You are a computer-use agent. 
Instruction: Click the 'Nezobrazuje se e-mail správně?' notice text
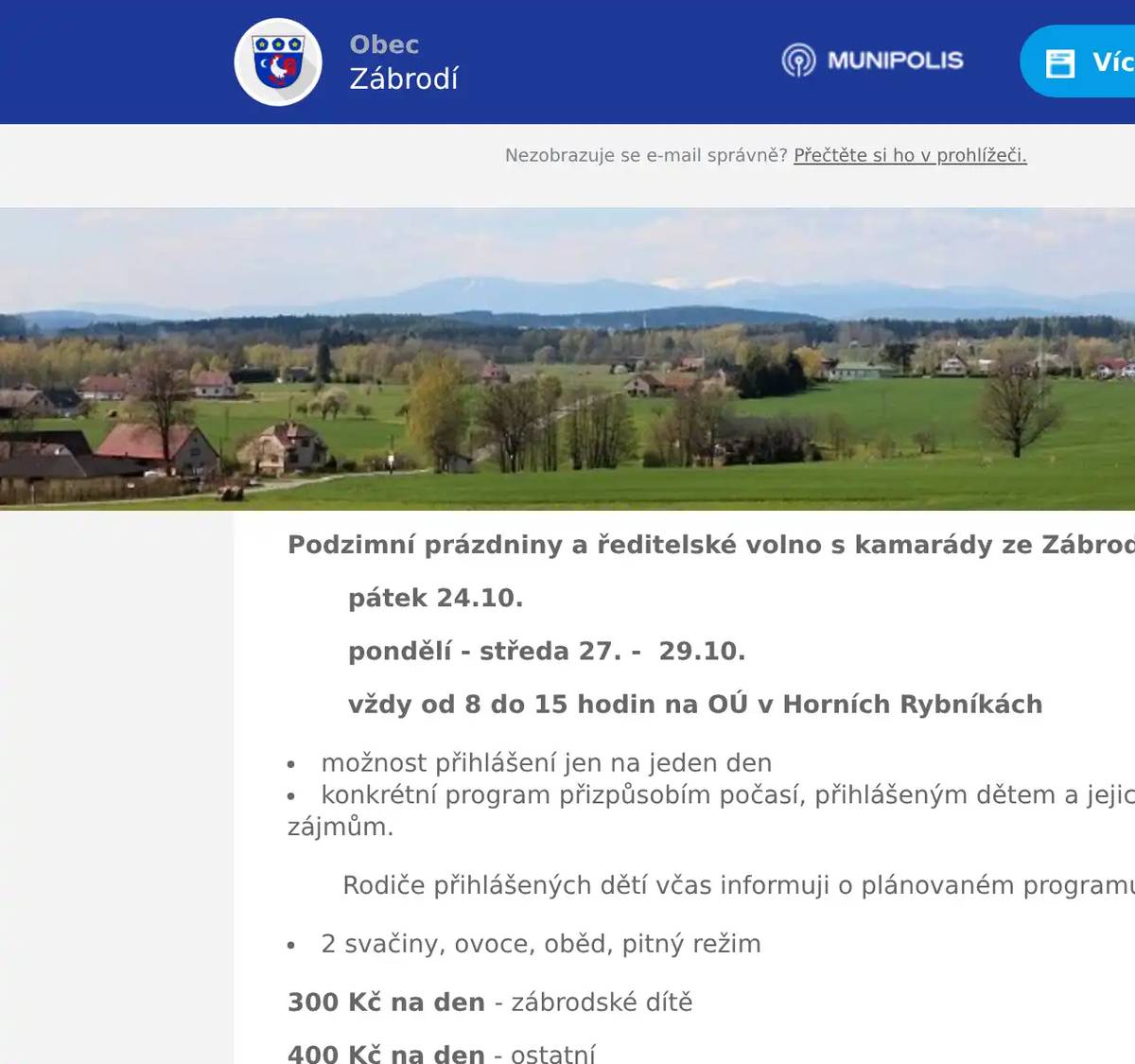coord(646,156)
